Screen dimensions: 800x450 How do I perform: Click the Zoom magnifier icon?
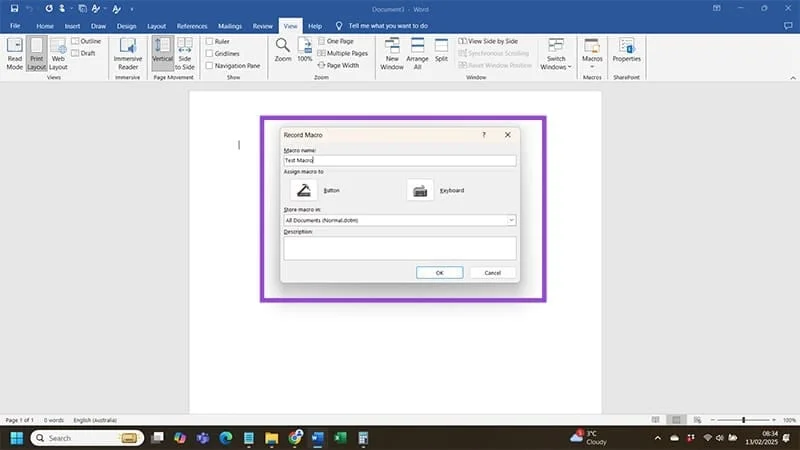click(283, 48)
